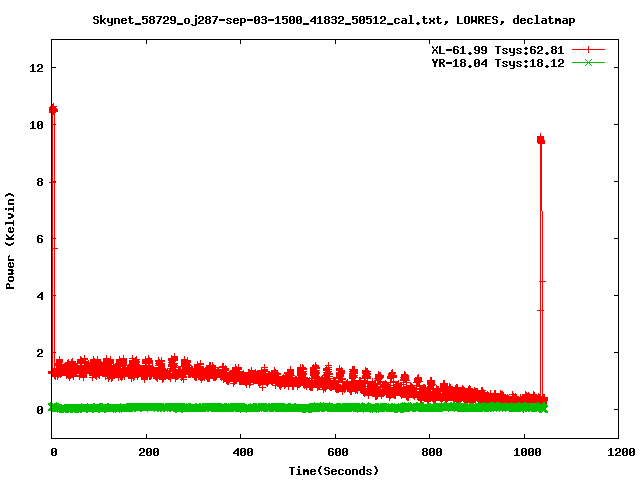
Task: Click the y-axis tick label '4'
Action: point(40,296)
